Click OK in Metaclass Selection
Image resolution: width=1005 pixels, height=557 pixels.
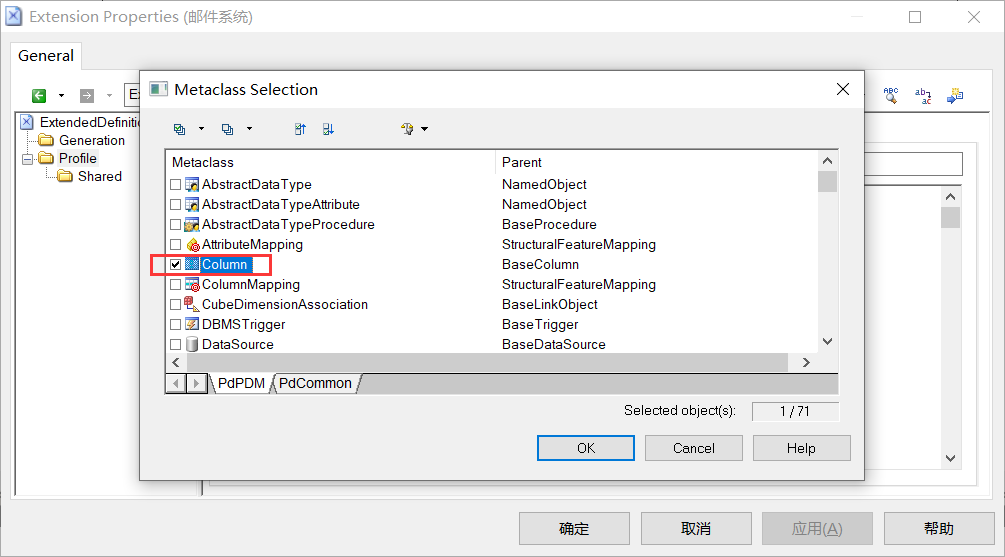(586, 448)
